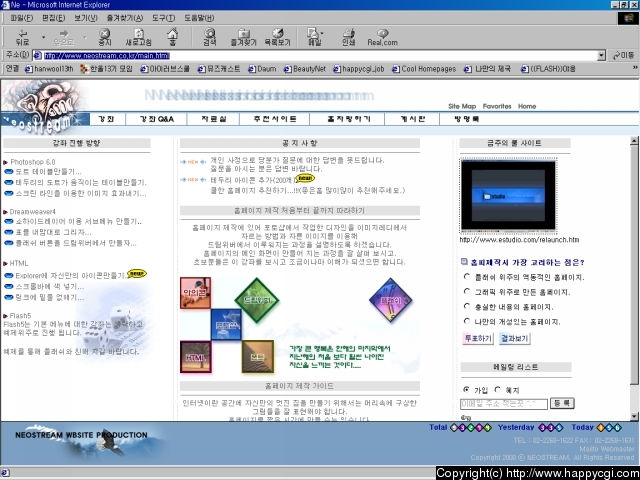The height and width of the screenshot is (480, 640).
Task: Open the Site Map link
Action: click(462, 106)
